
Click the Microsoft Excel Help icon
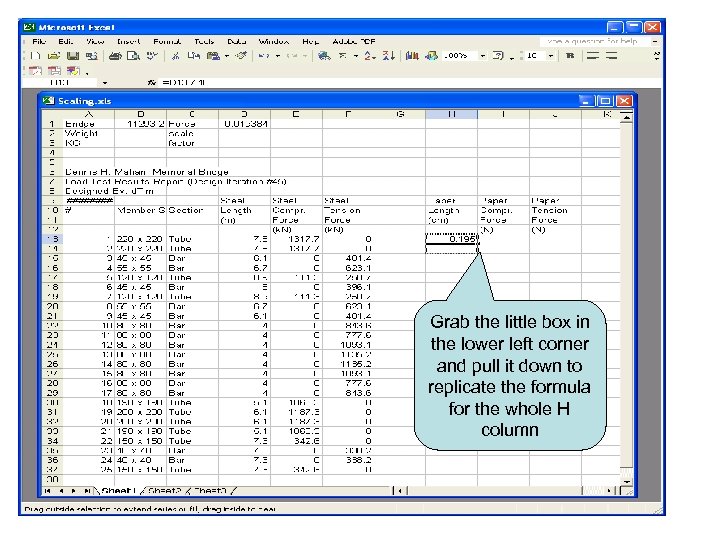point(499,56)
